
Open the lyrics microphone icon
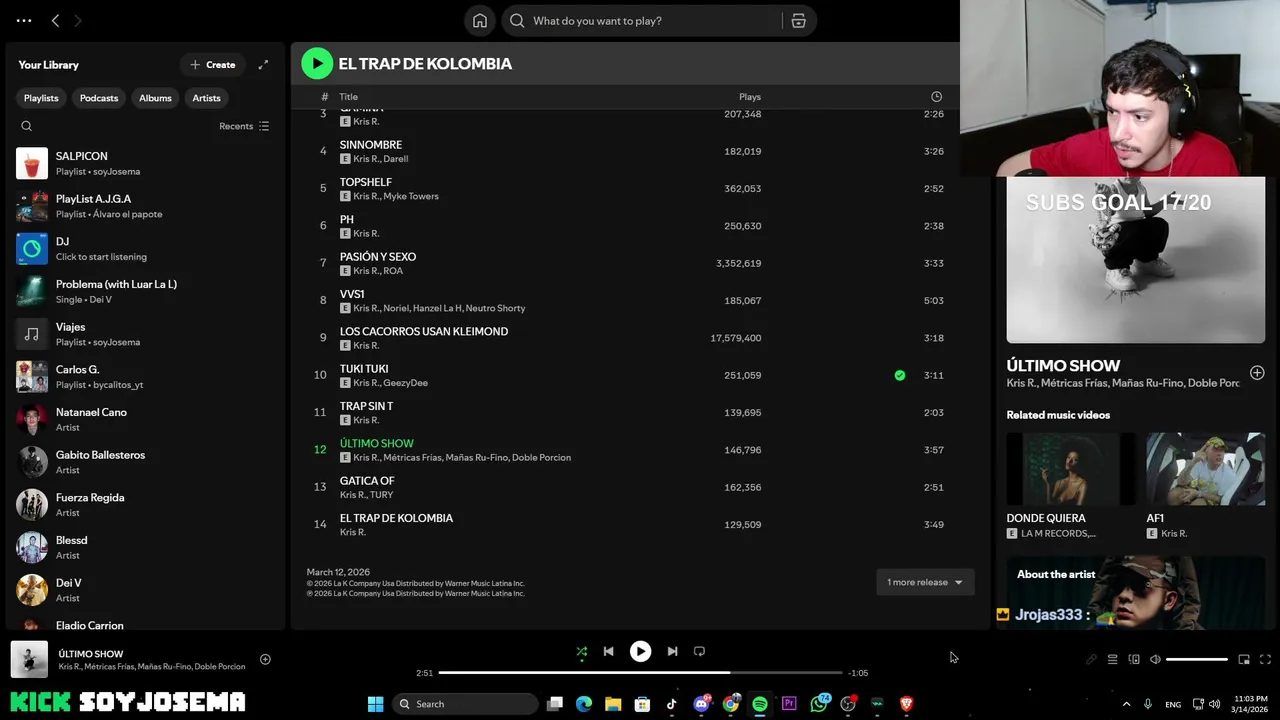click(x=1091, y=660)
